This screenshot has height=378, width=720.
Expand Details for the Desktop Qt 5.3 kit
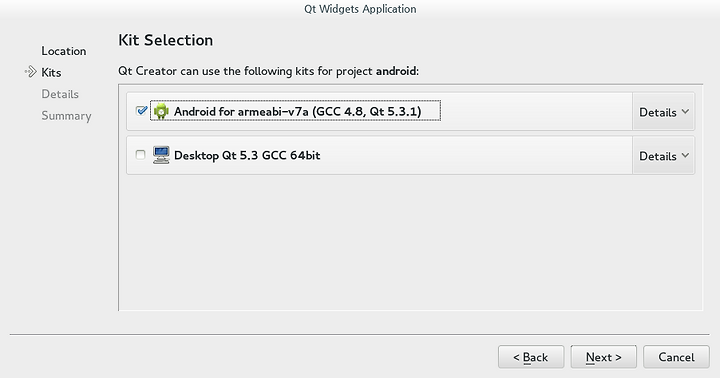[x=664, y=156]
